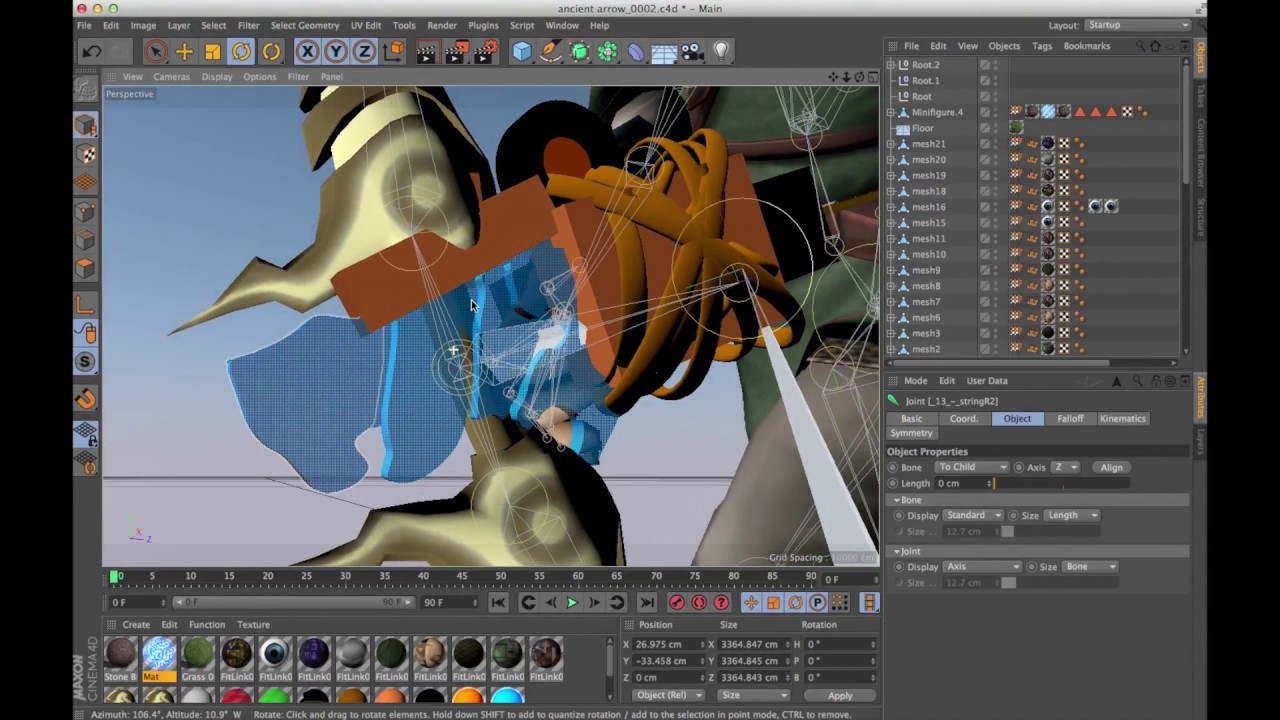The width and height of the screenshot is (1280, 720).
Task: Select Texture mode checkerboard icon
Action: 86,154
